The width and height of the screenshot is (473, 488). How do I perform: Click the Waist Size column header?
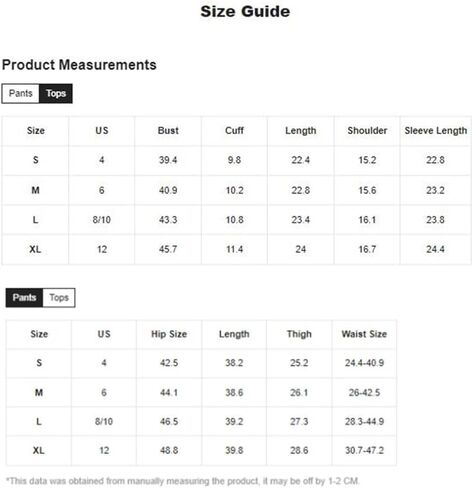click(364, 334)
